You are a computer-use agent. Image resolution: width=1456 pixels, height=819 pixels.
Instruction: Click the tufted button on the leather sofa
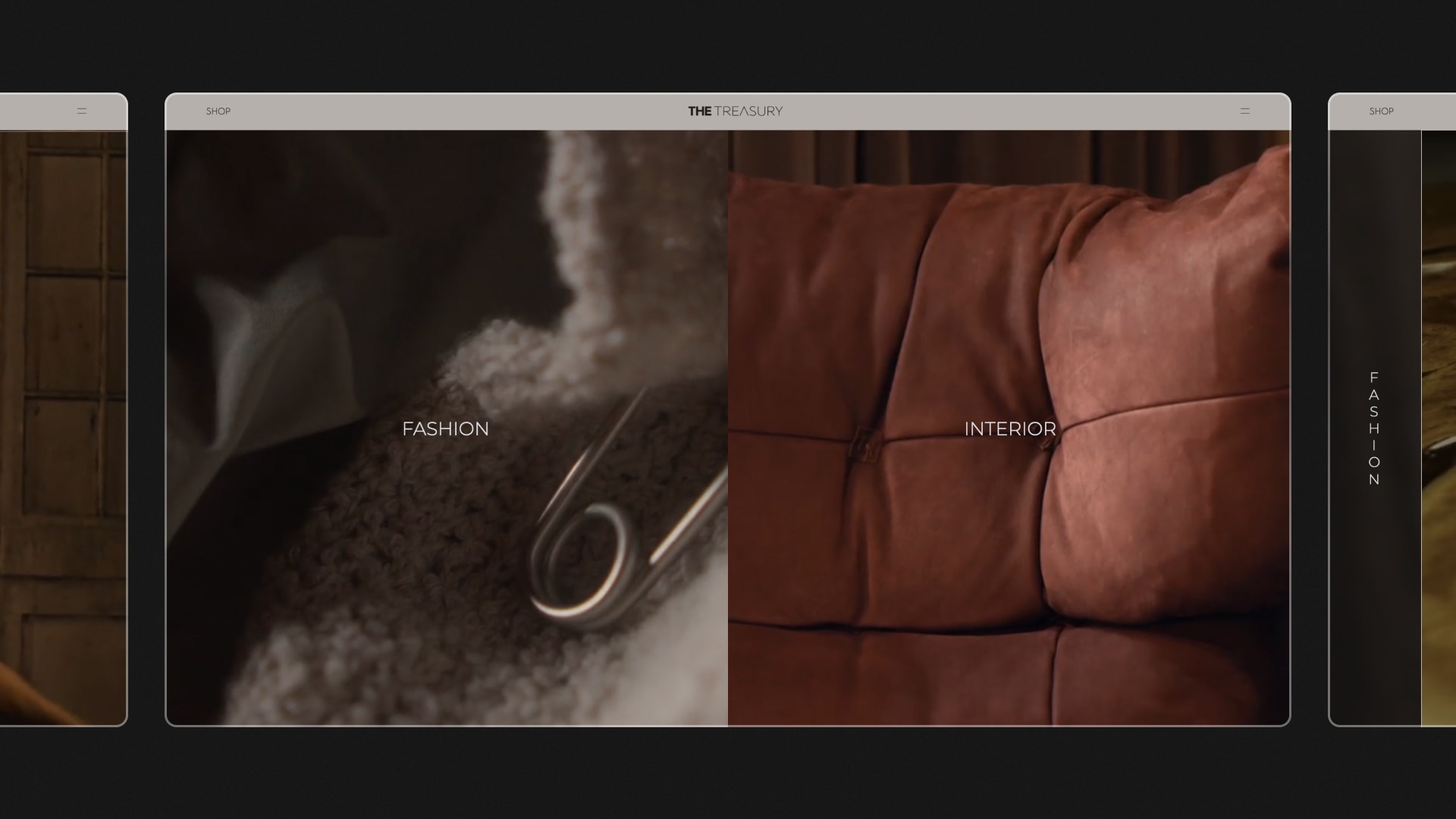coord(864,442)
